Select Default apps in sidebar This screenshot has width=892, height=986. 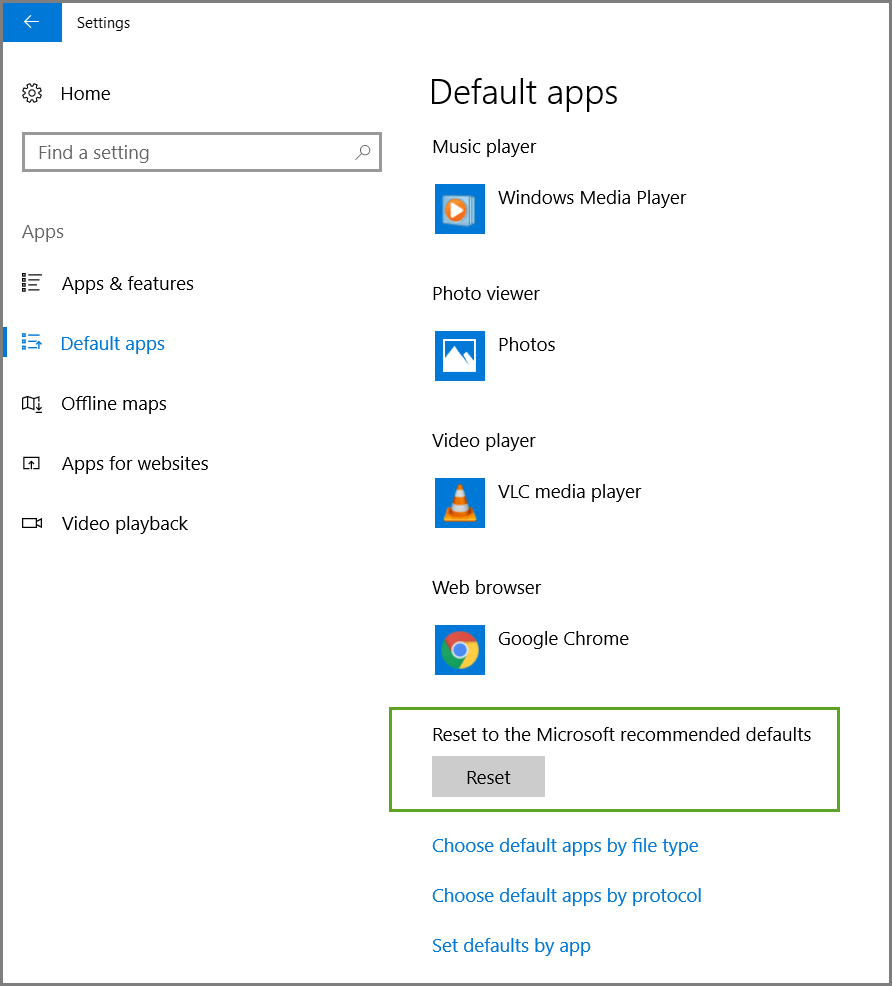(112, 344)
